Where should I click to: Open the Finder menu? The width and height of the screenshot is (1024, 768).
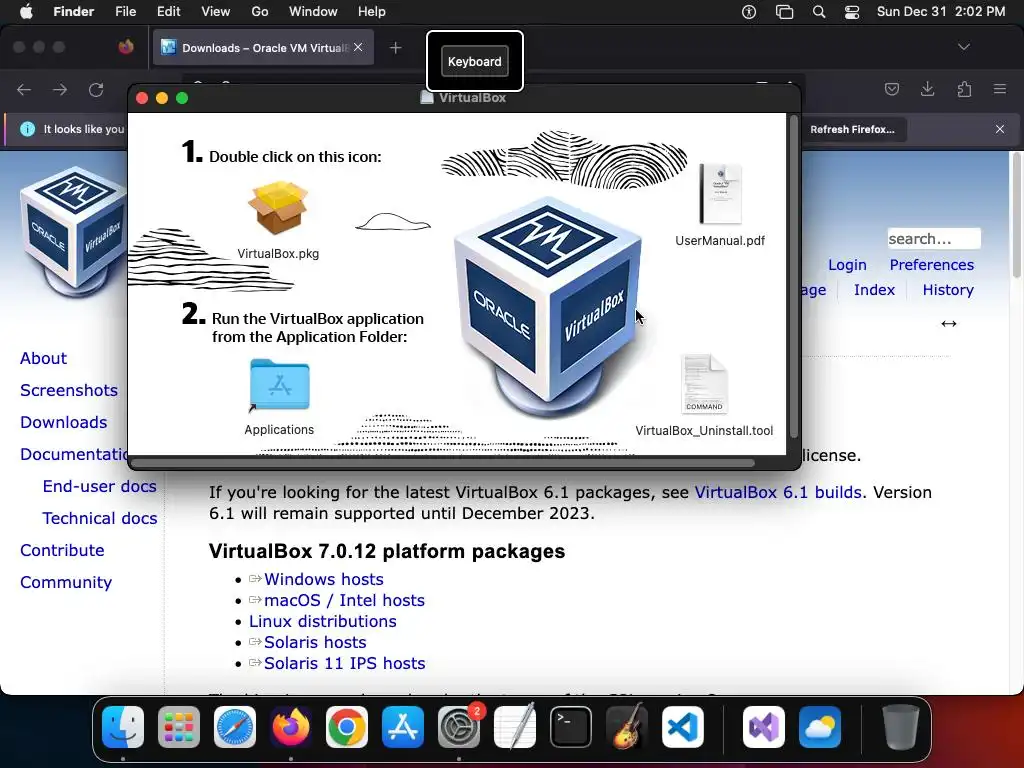click(73, 12)
